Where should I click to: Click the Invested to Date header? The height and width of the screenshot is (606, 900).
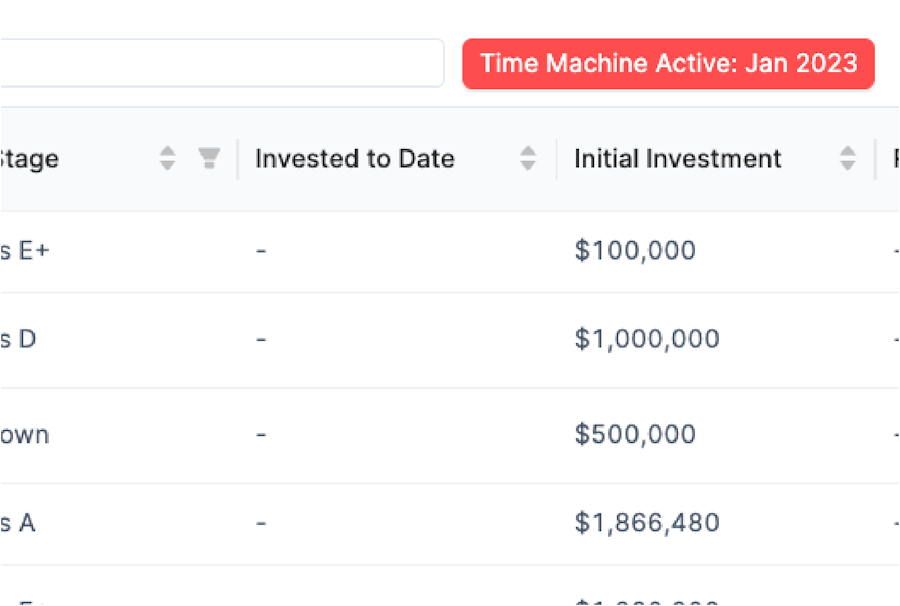355,158
